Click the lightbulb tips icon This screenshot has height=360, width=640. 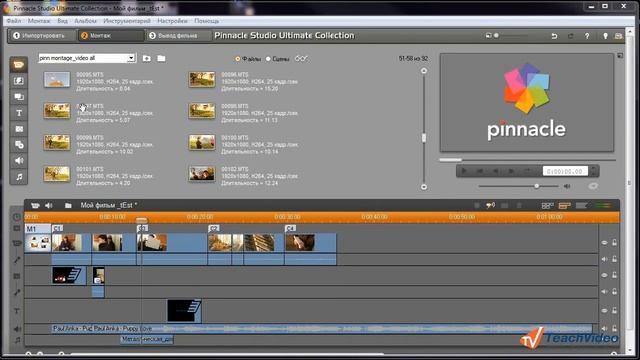[x=605, y=36]
